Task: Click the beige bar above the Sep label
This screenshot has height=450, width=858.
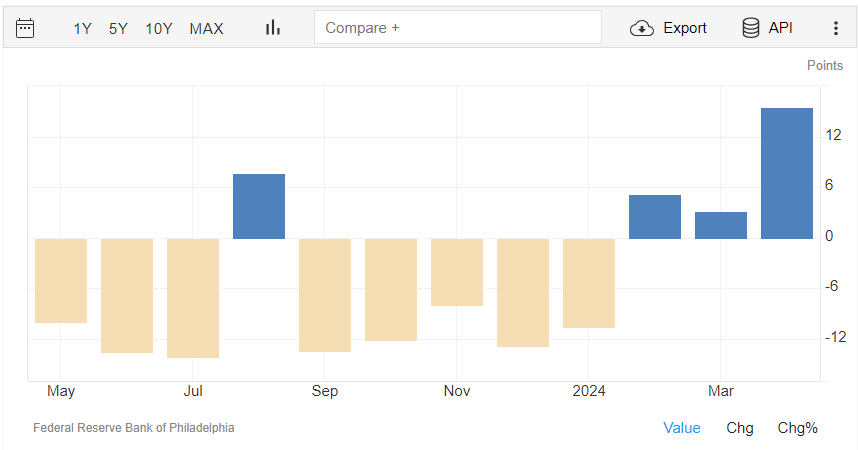Action: pos(324,295)
